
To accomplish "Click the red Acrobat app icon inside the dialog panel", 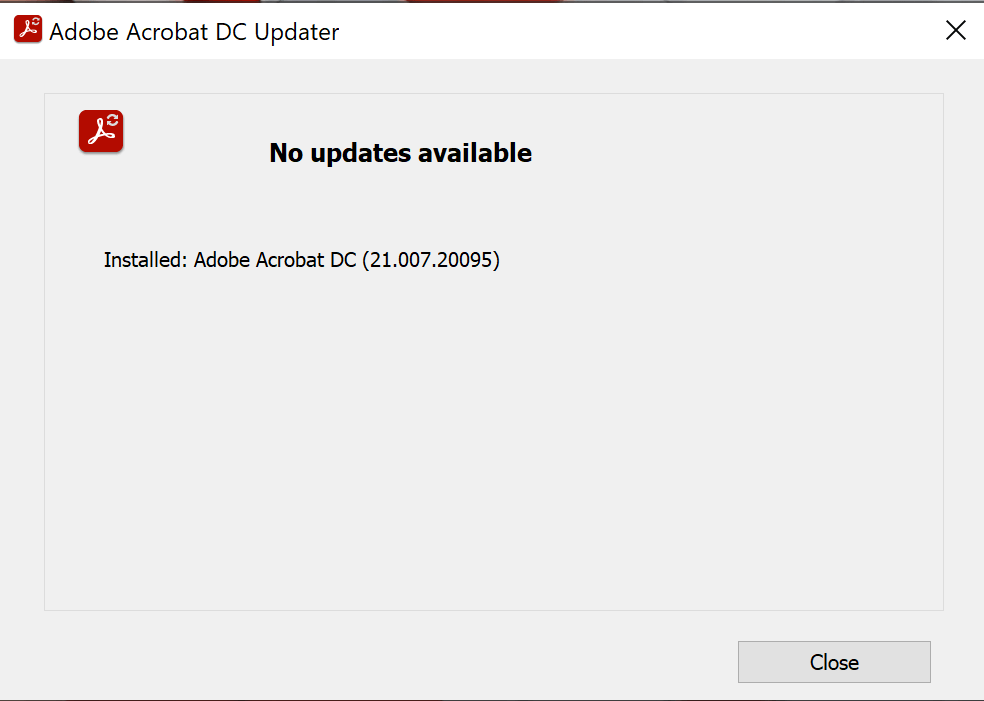I will 100,131.
